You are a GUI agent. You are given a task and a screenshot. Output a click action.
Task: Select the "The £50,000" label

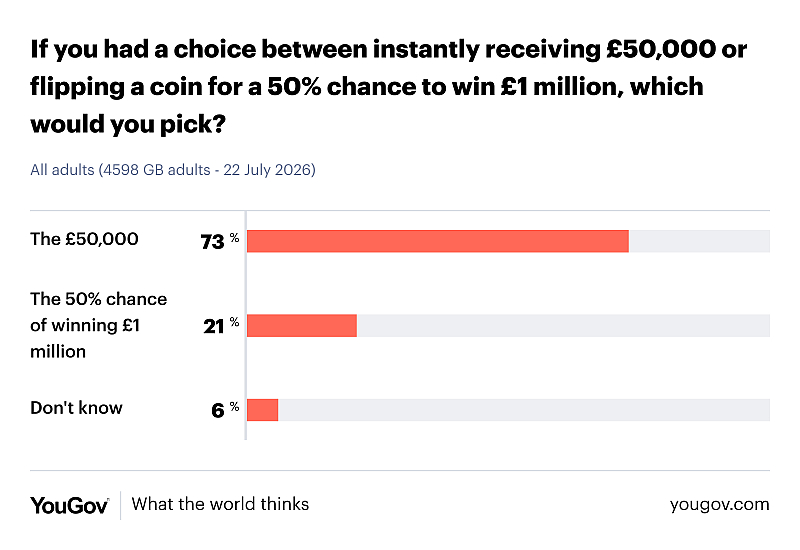pos(84,239)
